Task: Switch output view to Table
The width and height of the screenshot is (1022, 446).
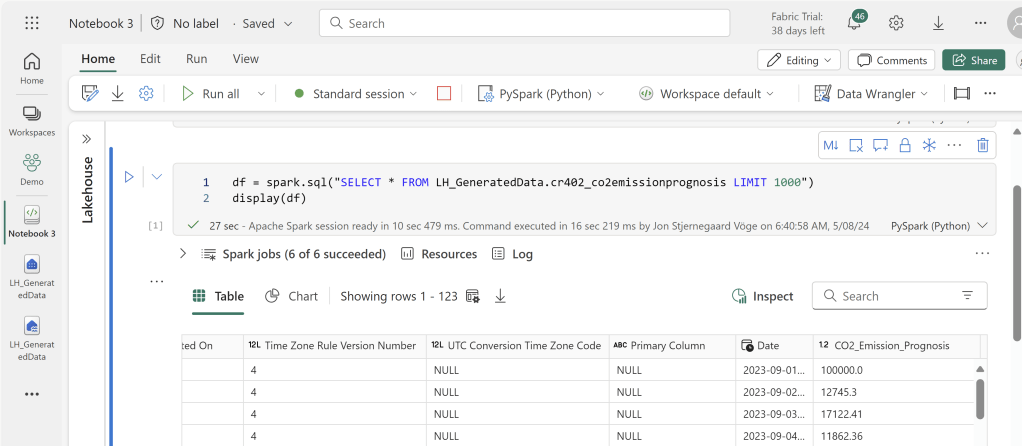Action: tap(217, 296)
